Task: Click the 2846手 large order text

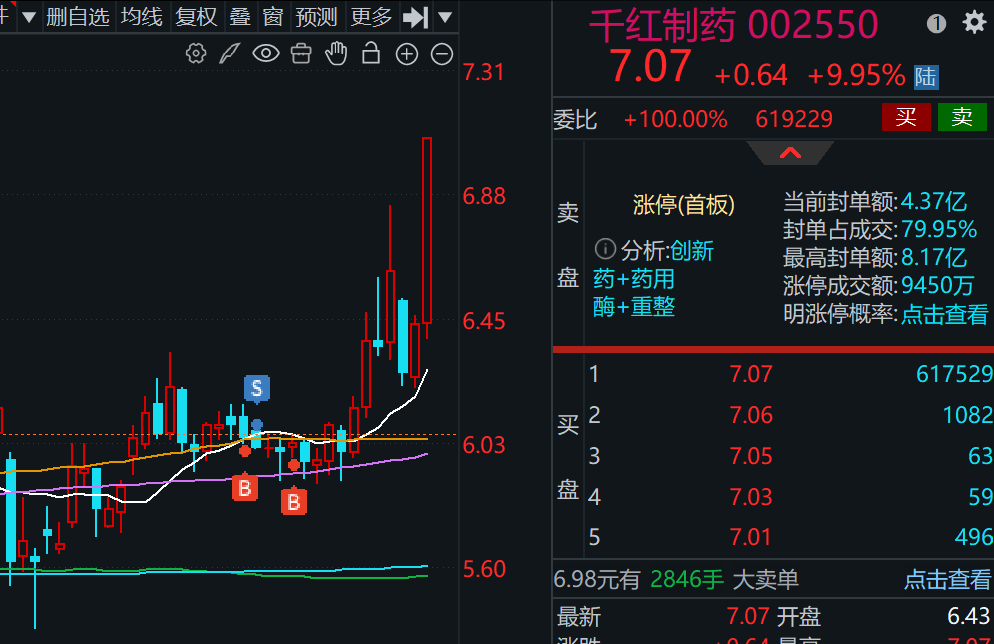Action: coord(687,579)
